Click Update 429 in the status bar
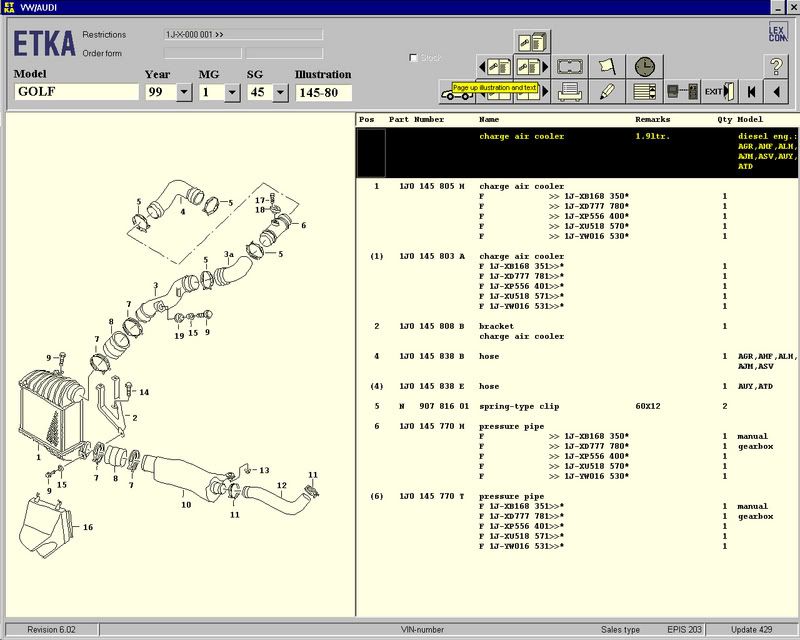Viewport: 800px width, 640px height. (x=752, y=630)
